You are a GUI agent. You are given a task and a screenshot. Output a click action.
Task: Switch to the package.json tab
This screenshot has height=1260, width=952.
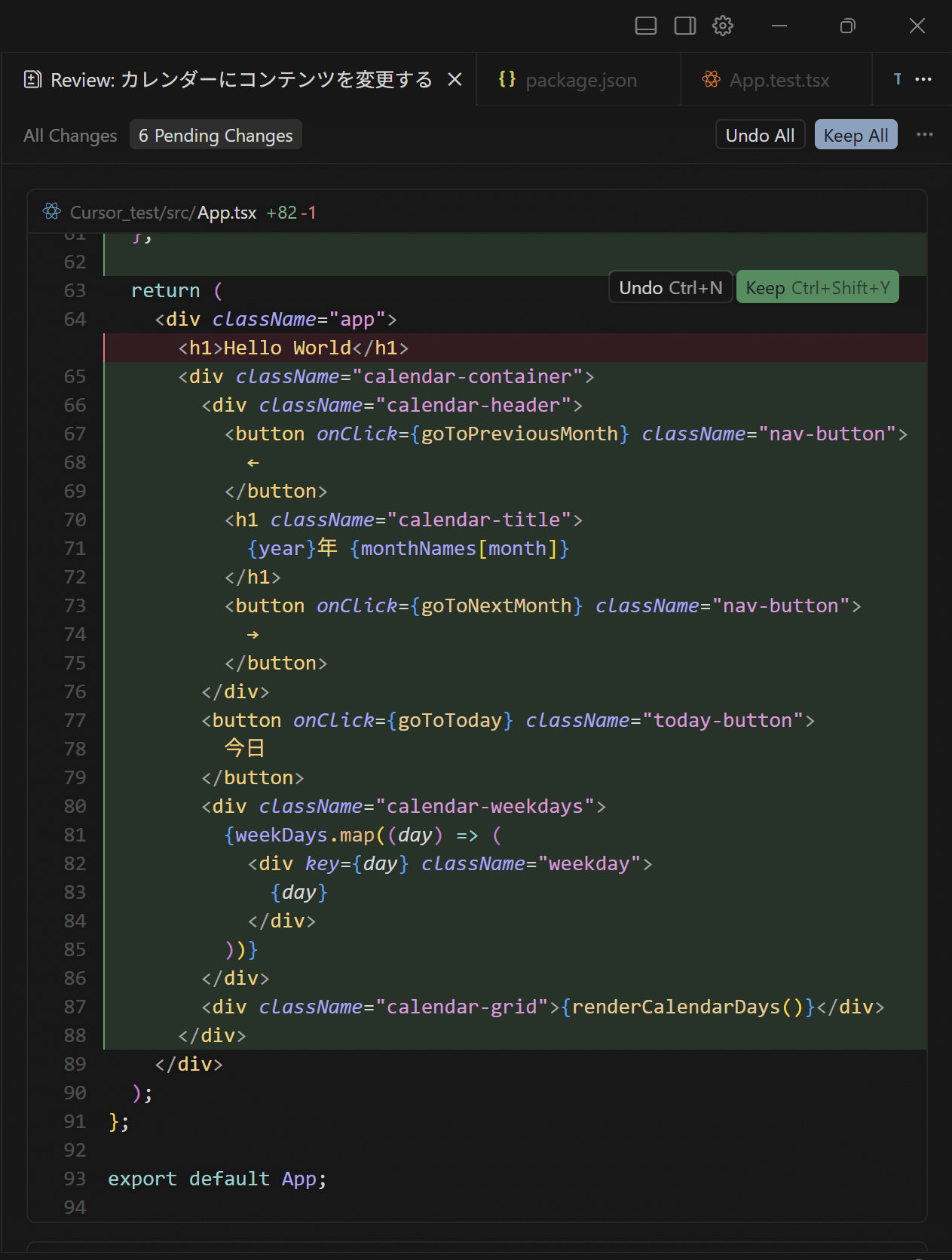(580, 80)
